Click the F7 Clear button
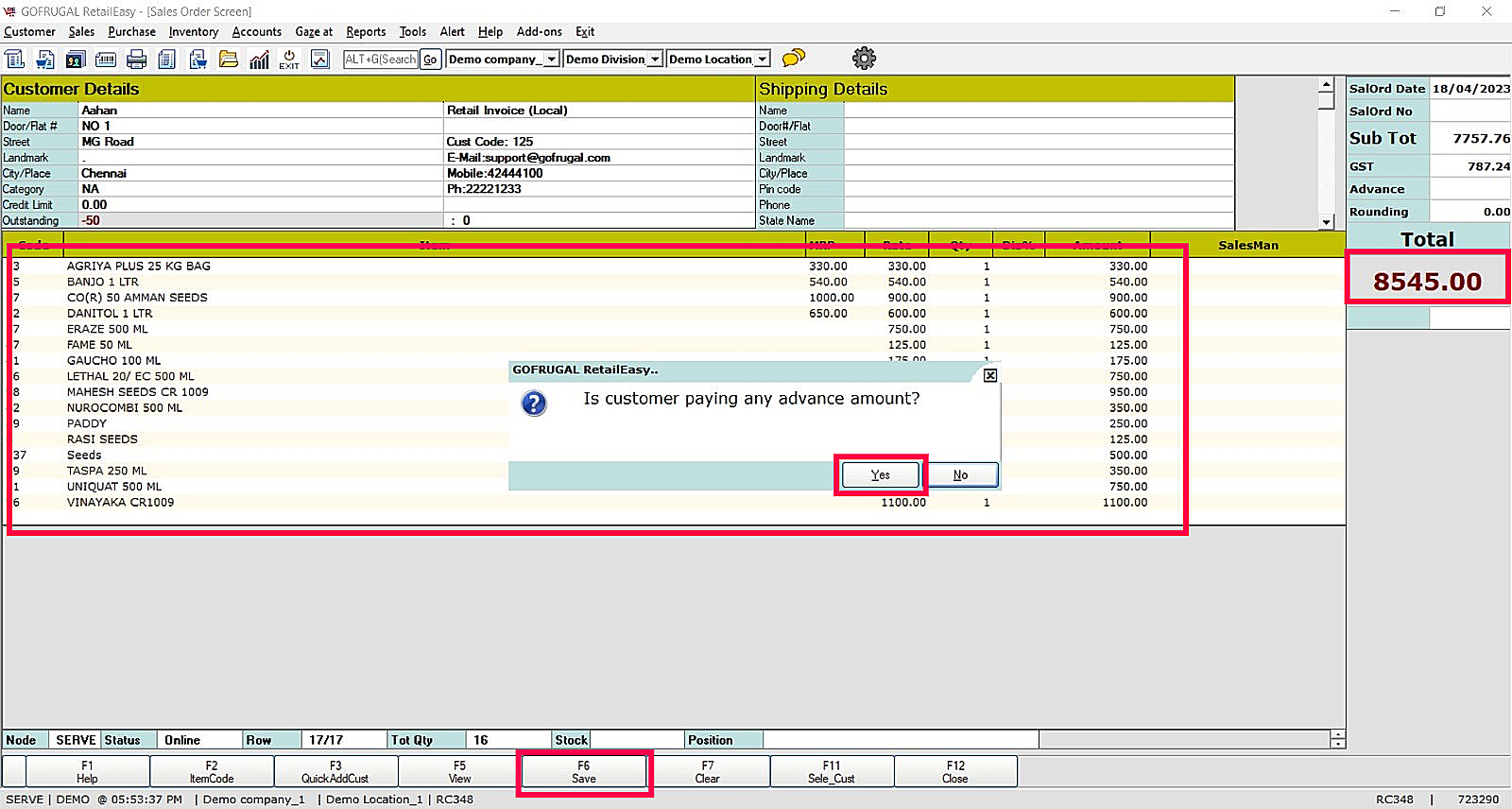 pyautogui.click(x=707, y=772)
